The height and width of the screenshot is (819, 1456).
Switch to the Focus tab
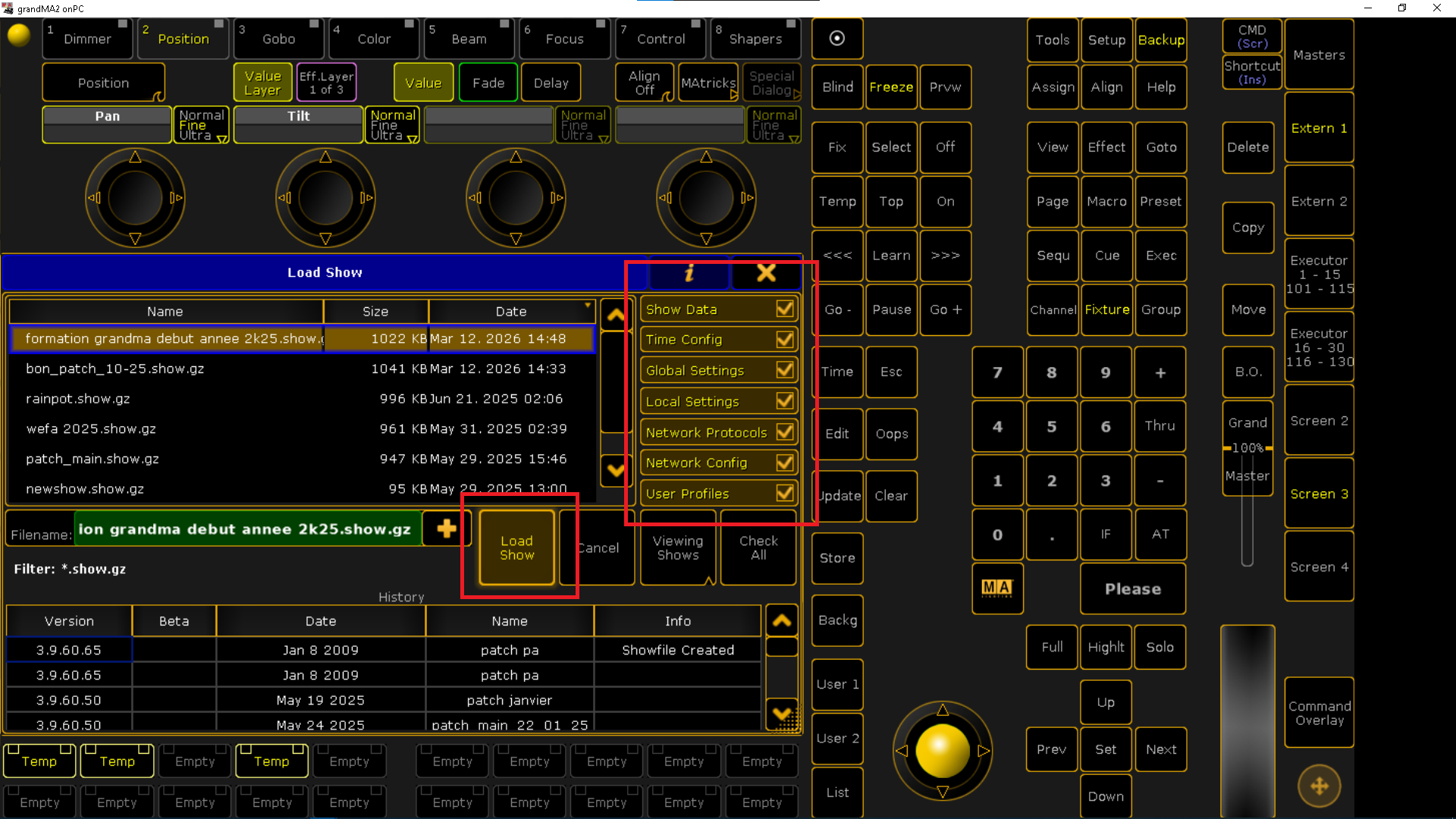coord(565,39)
